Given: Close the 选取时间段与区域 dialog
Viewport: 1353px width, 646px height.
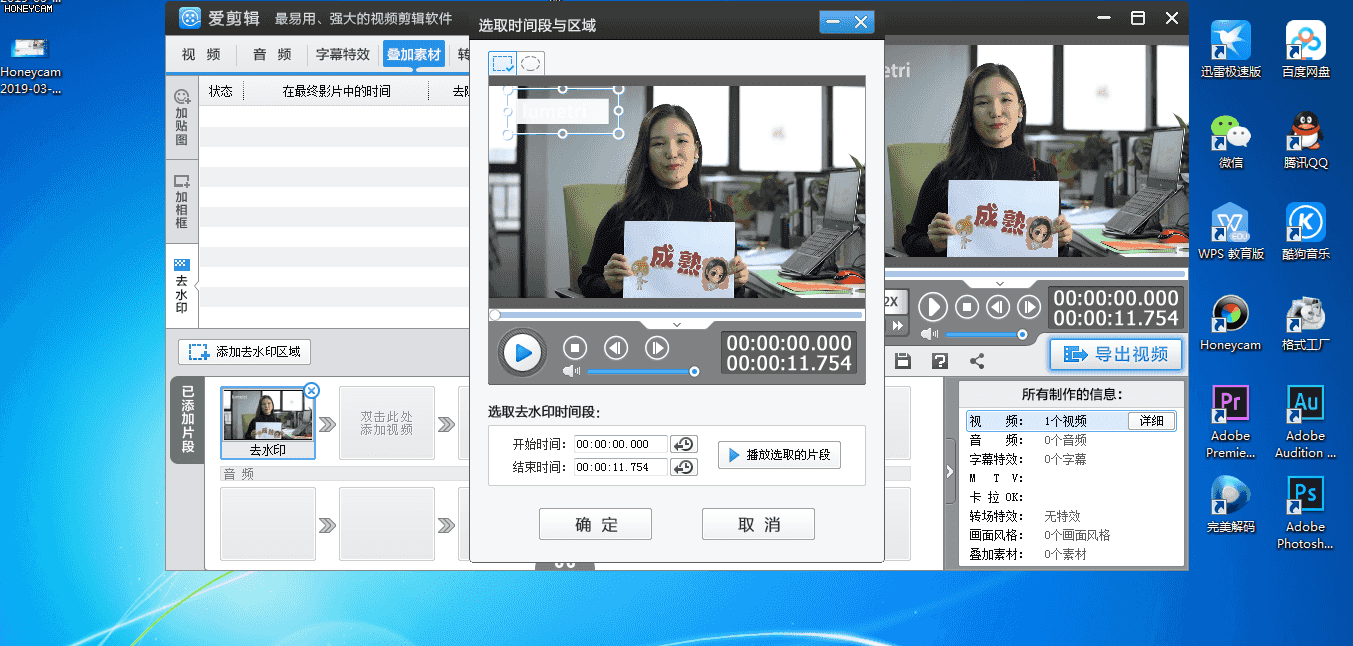Looking at the screenshot, I should coord(861,23).
